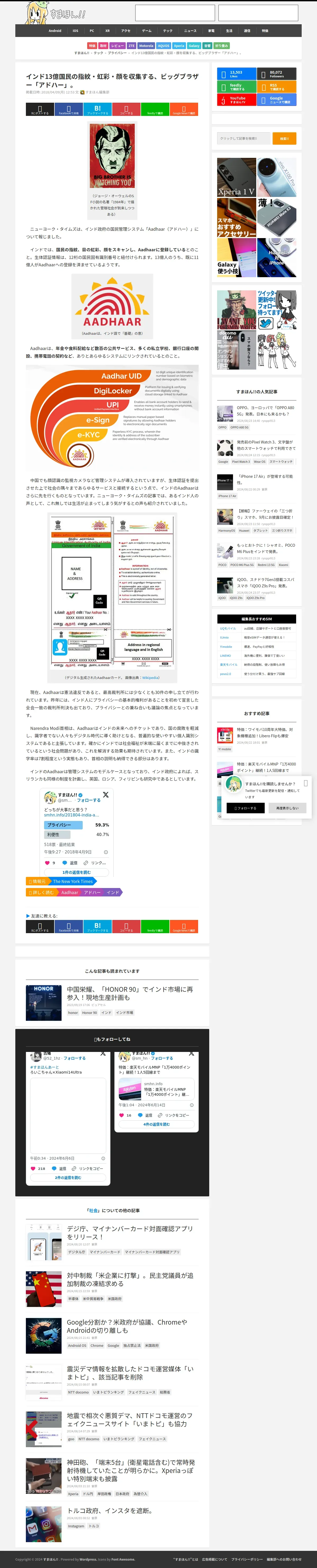Open the ゲーム menu item
This screenshot has height=1568, width=317.
(147, 30)
